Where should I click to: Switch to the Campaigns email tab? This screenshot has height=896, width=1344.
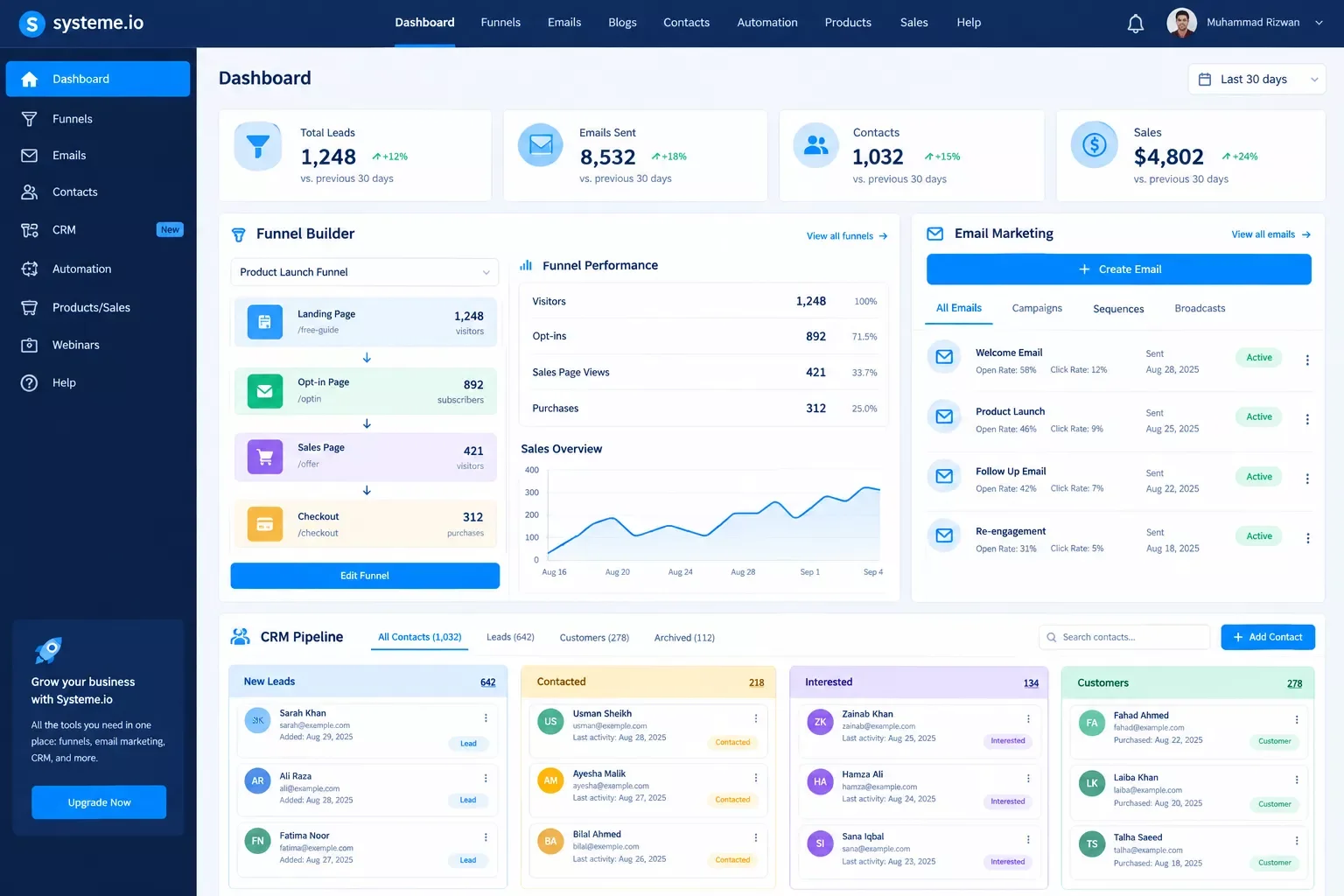tap(1037, 308)
